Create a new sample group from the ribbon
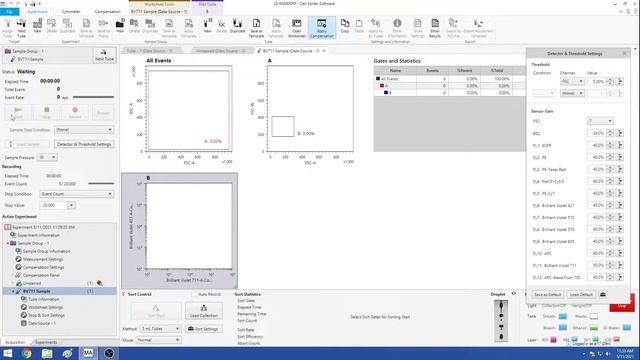Image resolution: width=640 pixels, height=360 pixels. [120, 27]
